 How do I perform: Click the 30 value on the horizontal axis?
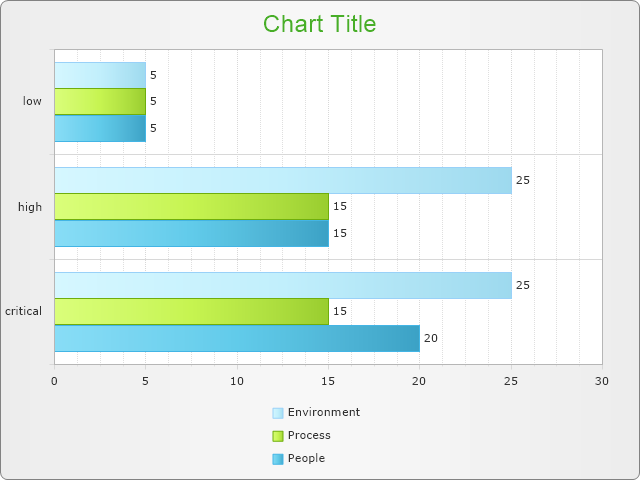pos(601,381)
